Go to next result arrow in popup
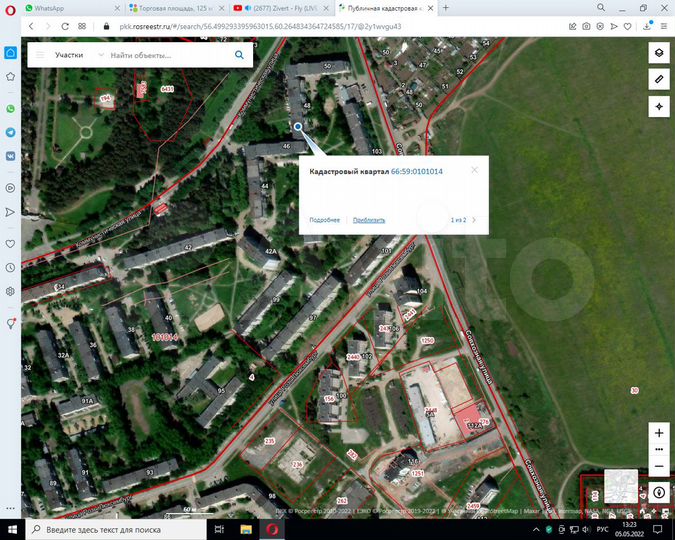Image resolution: width=675 pixels, height=540 pixels. (474, 220)
